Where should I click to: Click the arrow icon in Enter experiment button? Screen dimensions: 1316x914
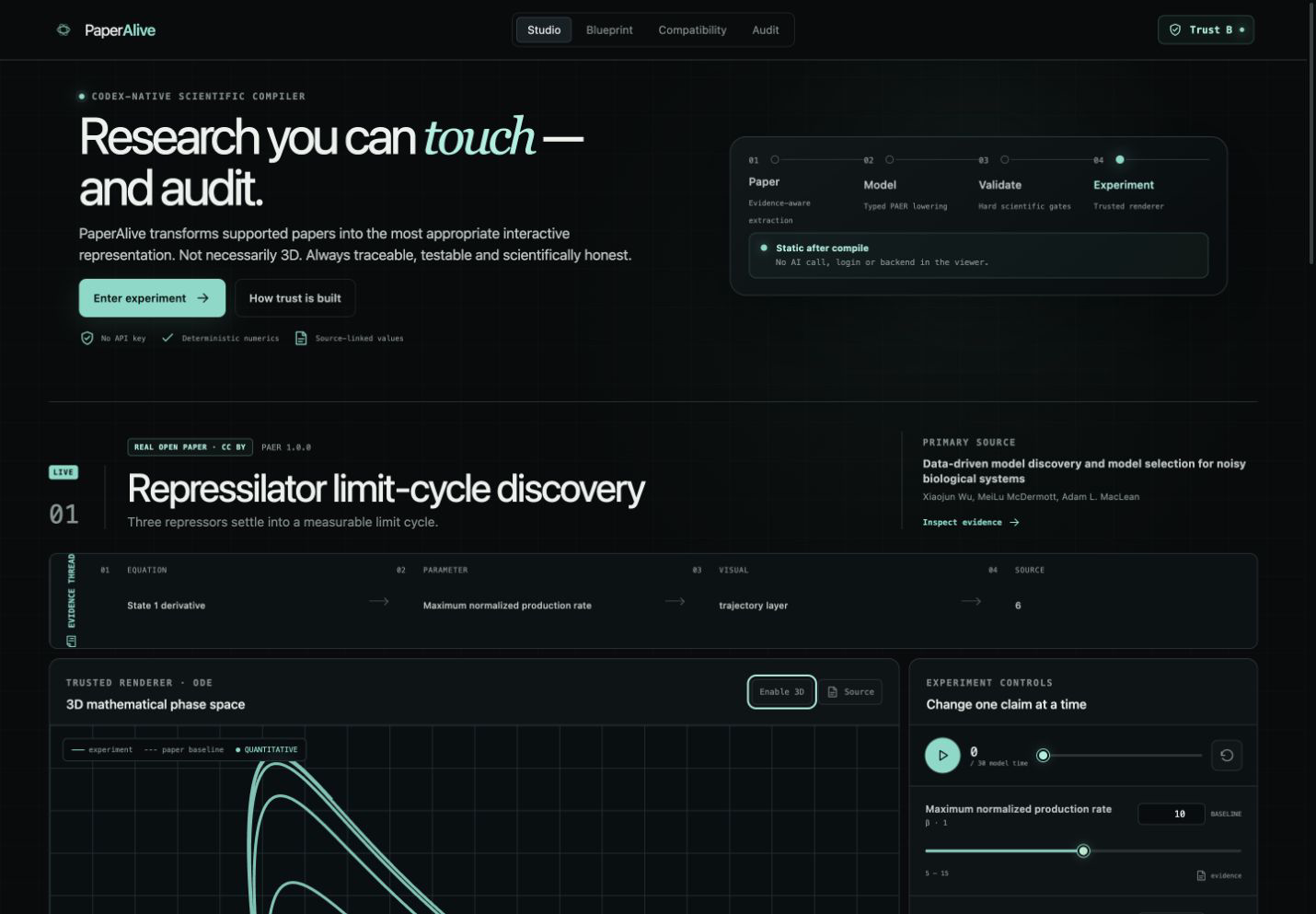click(x=202, y=298)
